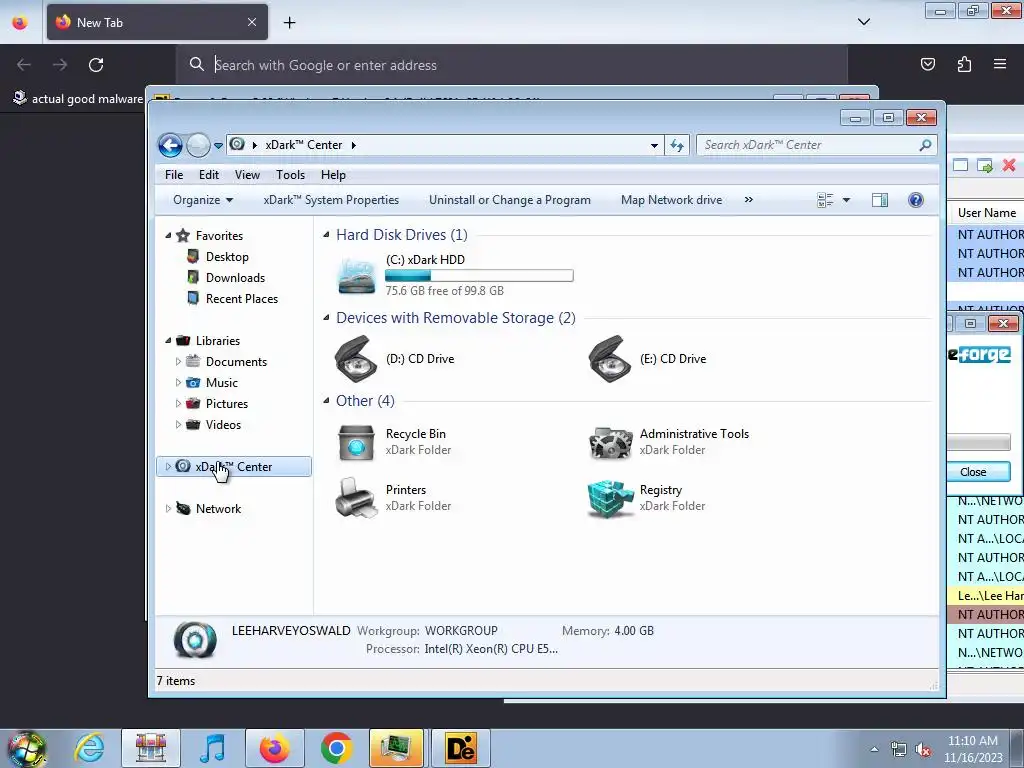Screen dimensions: 1024x768
Task: Show more toolbar commands chevron
Action: [748, 200]
